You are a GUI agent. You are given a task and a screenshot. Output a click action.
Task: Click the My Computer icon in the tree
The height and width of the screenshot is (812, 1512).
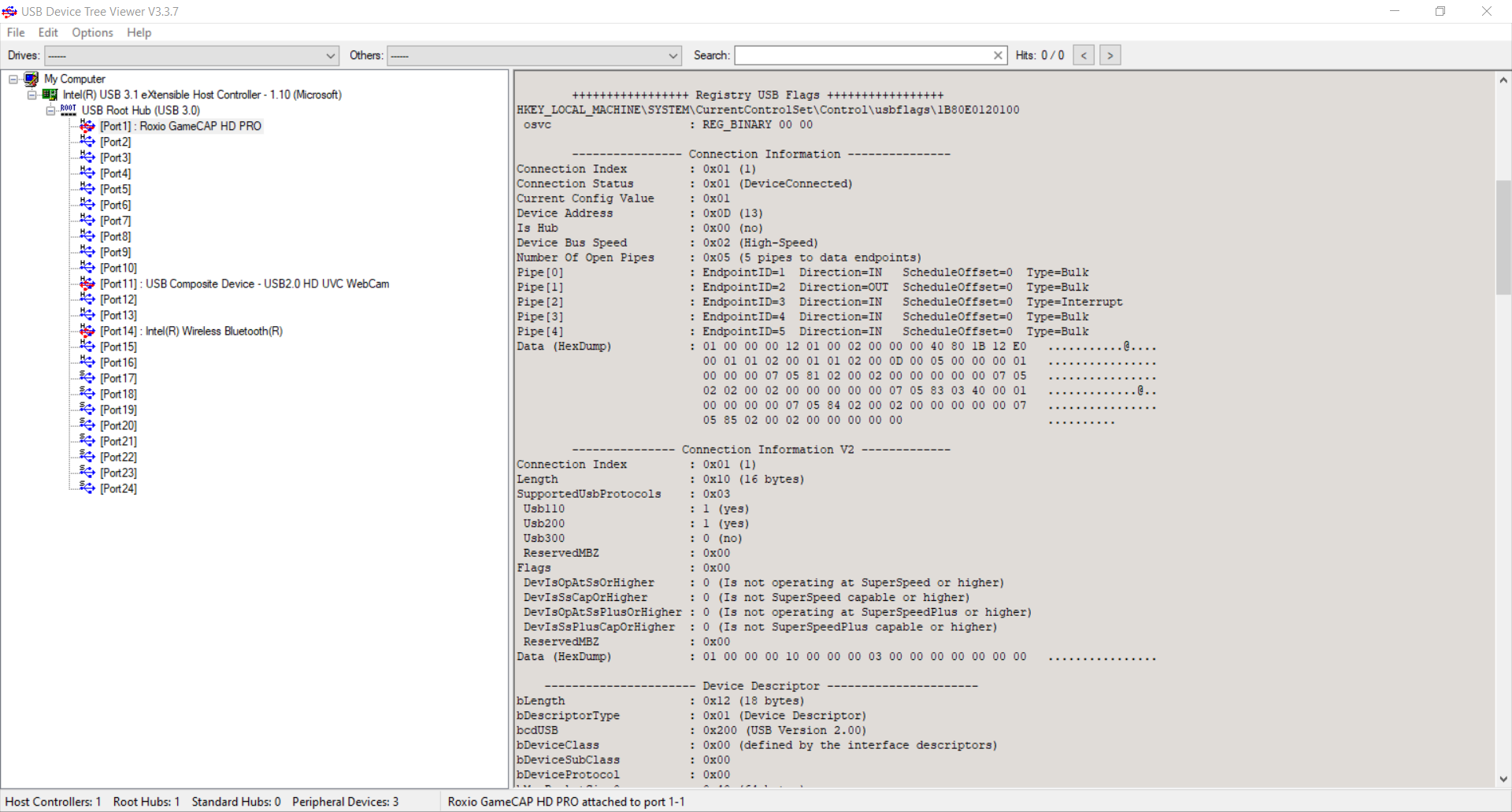tap(31, 79)
